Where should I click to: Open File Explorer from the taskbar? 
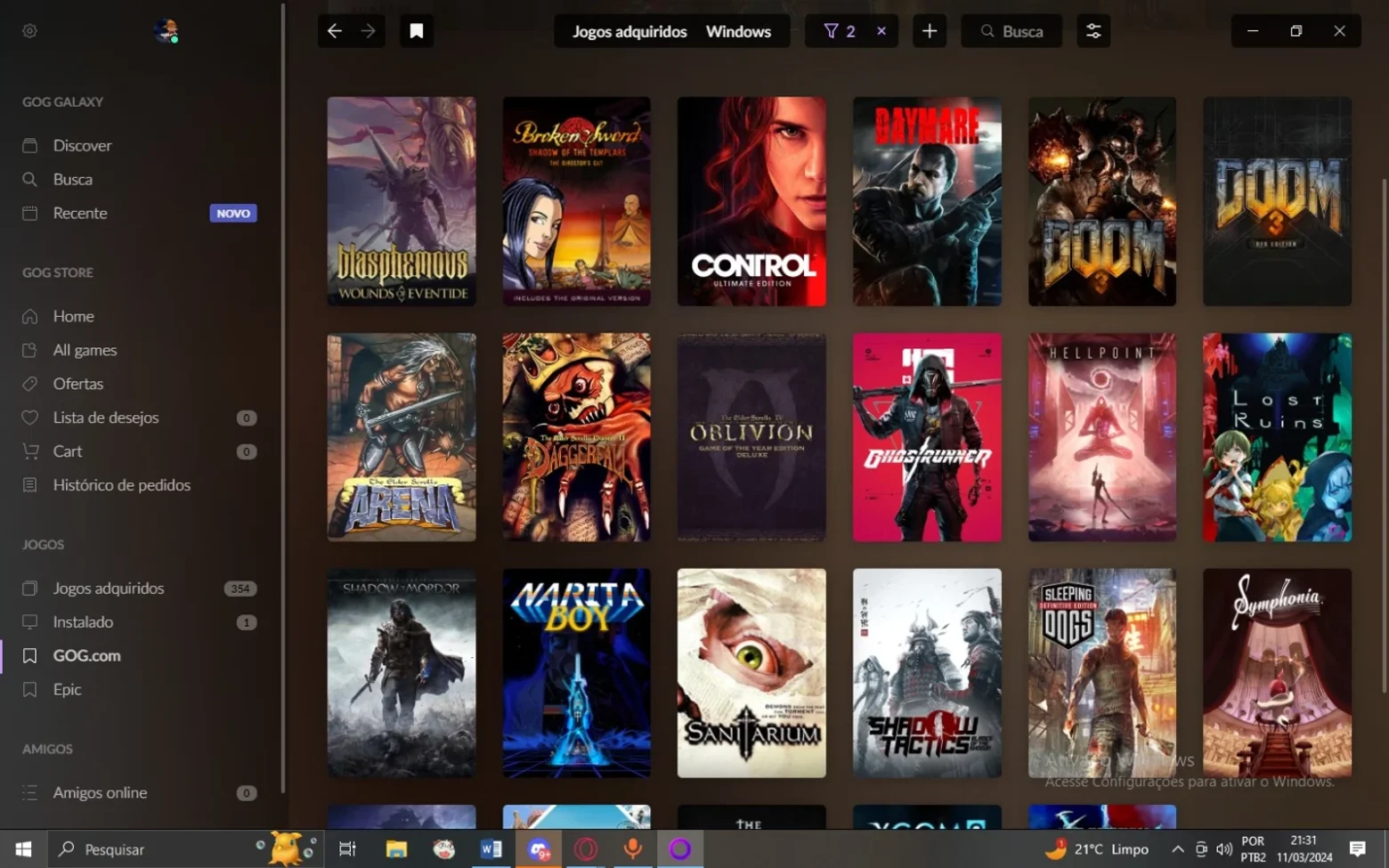pyautogui.click(x=396, y=849)
